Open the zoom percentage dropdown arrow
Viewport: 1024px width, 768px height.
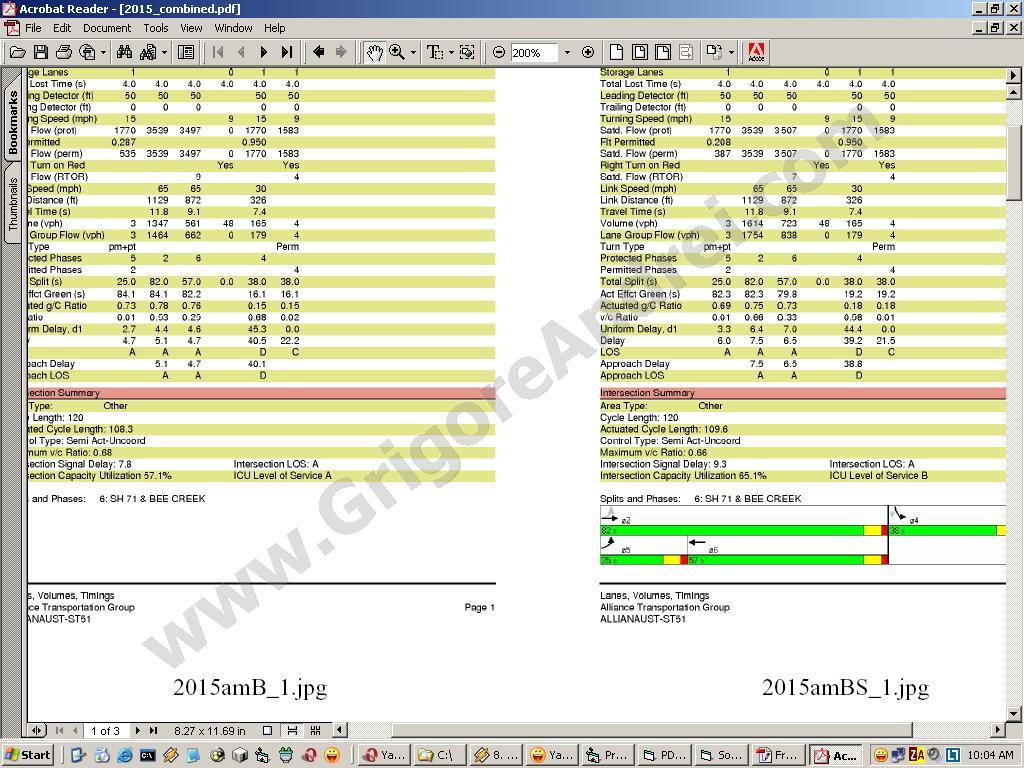567,52
